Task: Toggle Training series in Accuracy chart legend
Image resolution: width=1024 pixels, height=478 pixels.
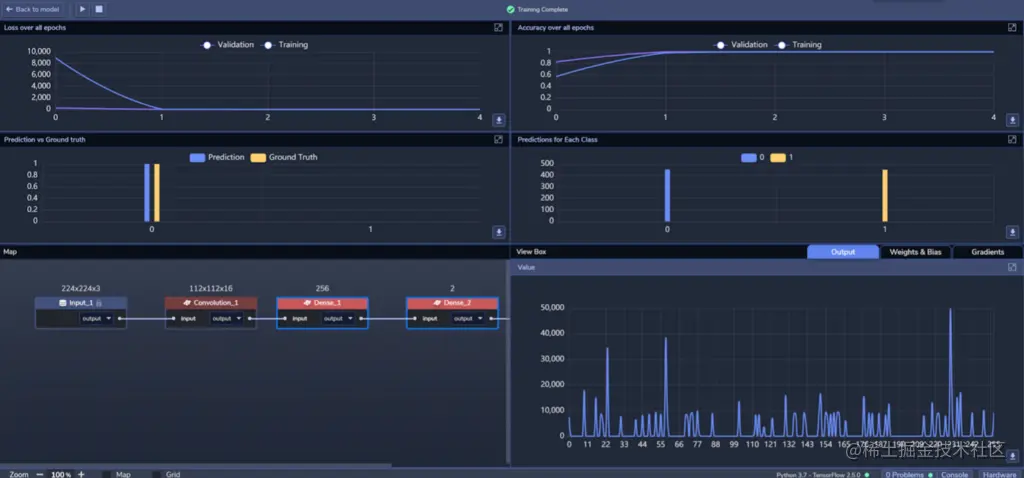Action: click(x=798, y=45)
